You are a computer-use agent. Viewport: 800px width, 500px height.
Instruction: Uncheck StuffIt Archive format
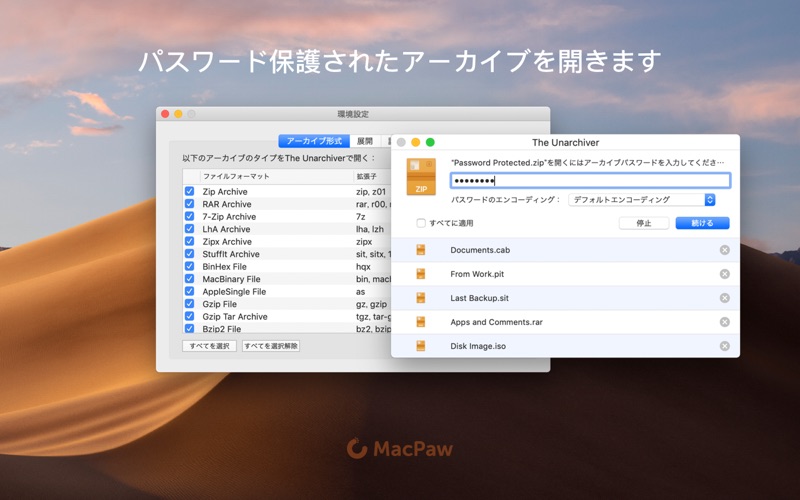pyautogui.click(x=189, y=254)
